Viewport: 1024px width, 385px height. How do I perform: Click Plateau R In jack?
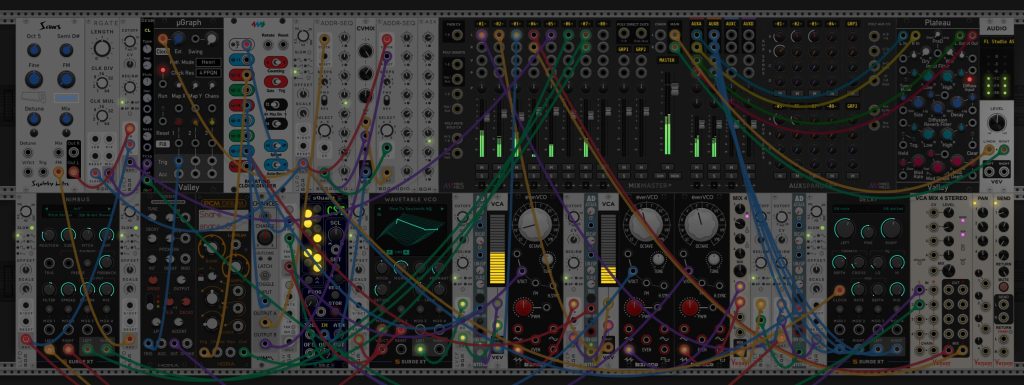(x=916, y=35)
